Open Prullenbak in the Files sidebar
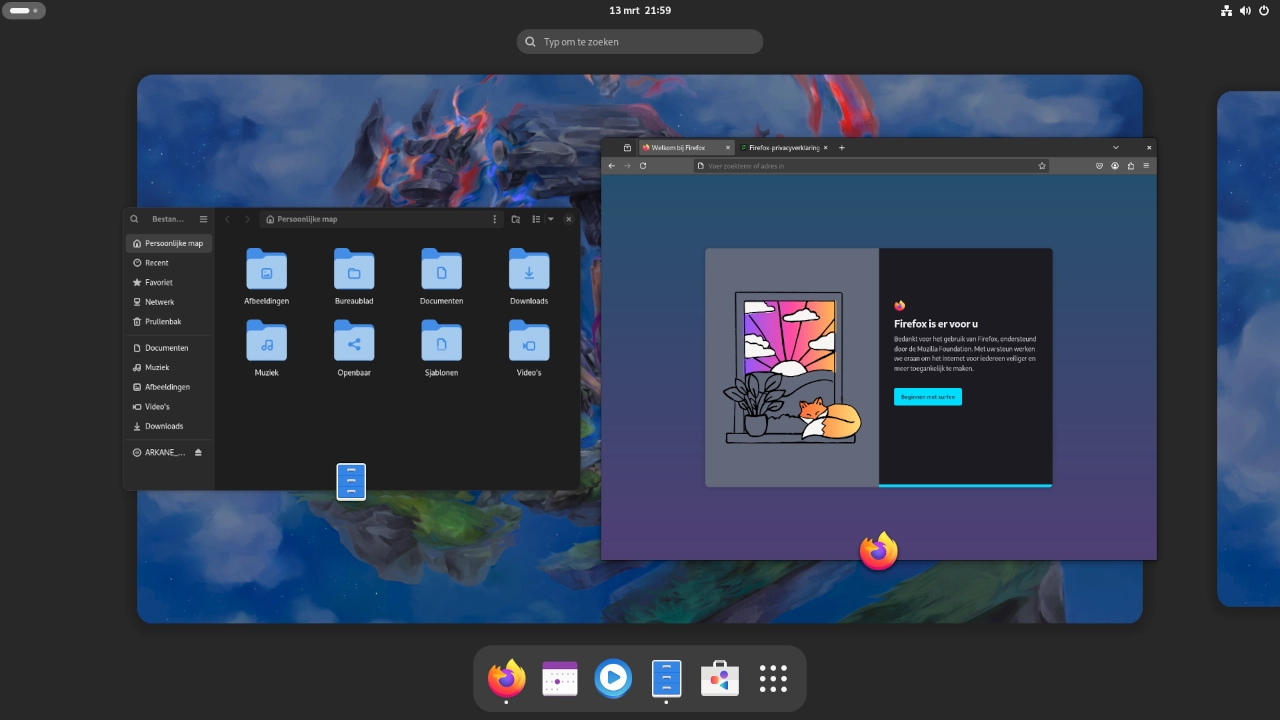 coord(162,322)
